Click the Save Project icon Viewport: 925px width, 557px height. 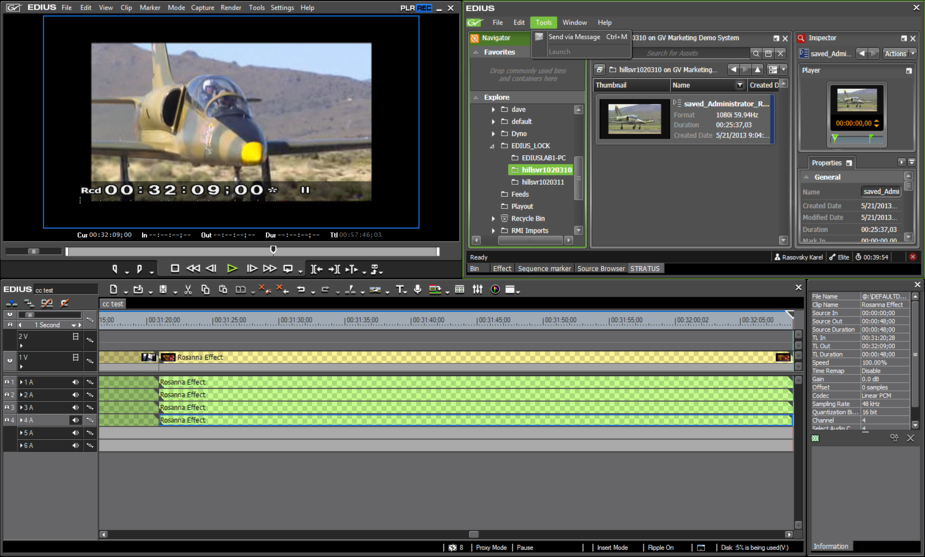(163, 289)
